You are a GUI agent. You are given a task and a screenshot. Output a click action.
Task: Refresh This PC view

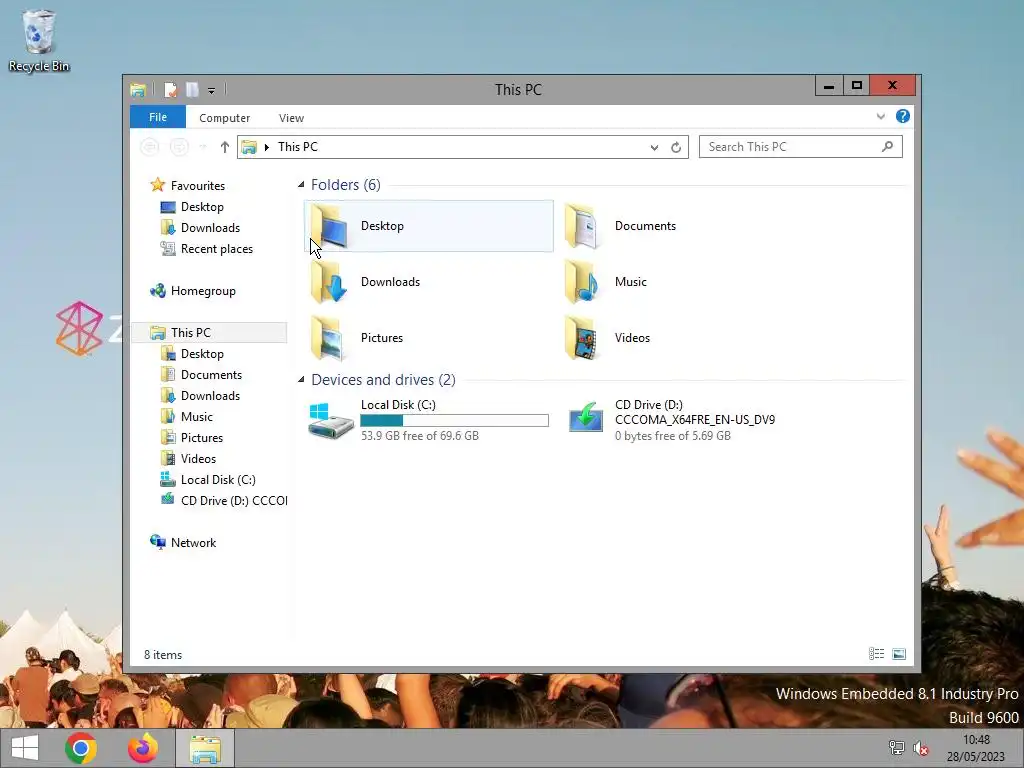click(x=676, y=148)
